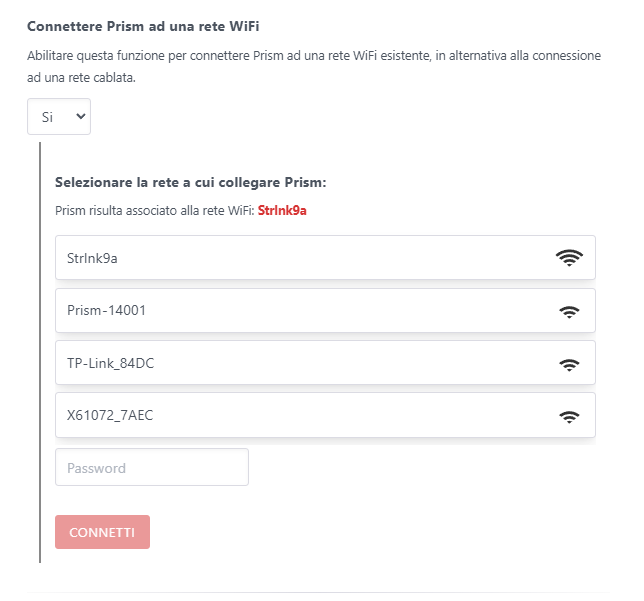Focus the Password input field

coord(152,467)
